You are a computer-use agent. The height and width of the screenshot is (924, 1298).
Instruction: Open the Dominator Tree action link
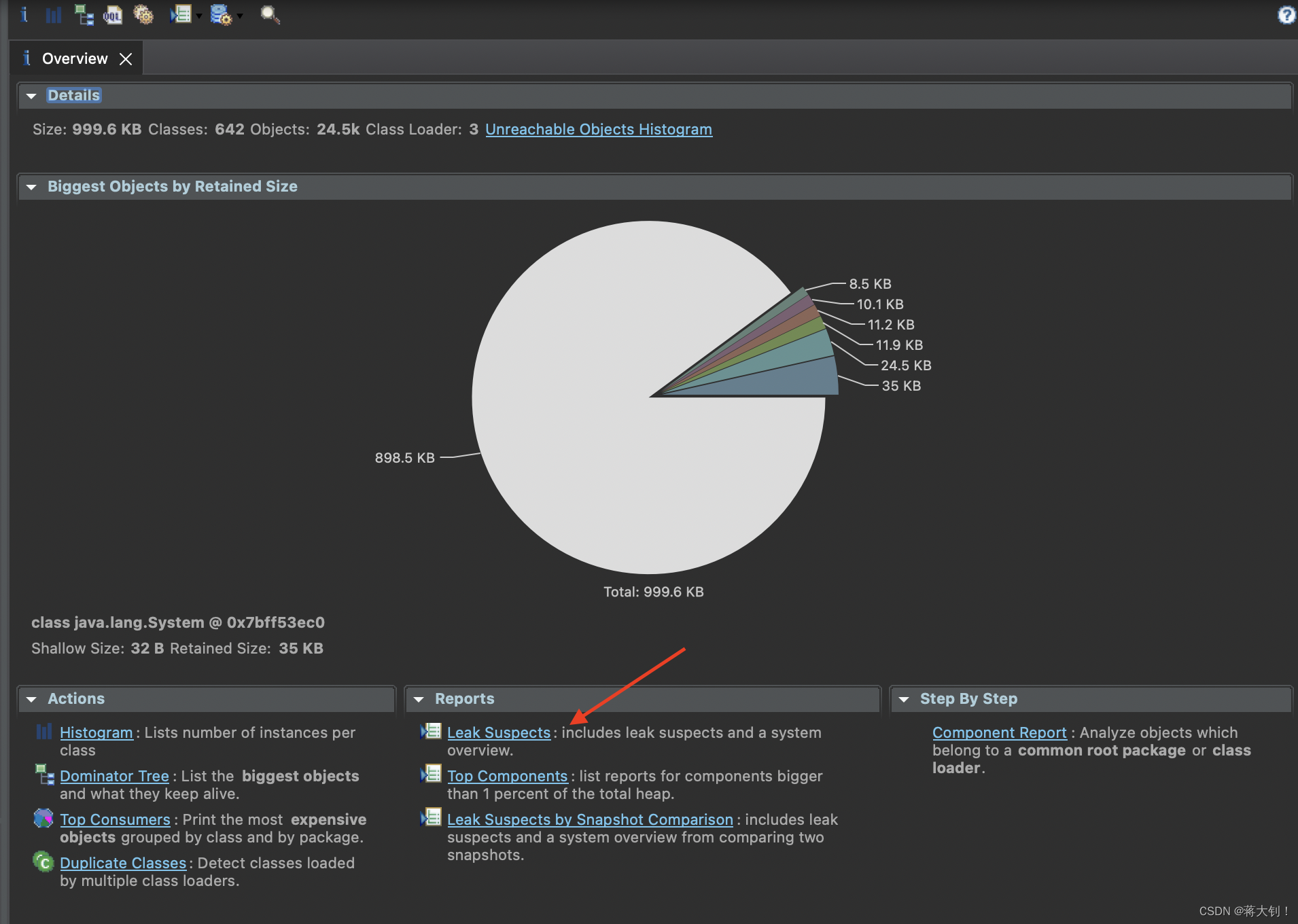click(114, 776)
